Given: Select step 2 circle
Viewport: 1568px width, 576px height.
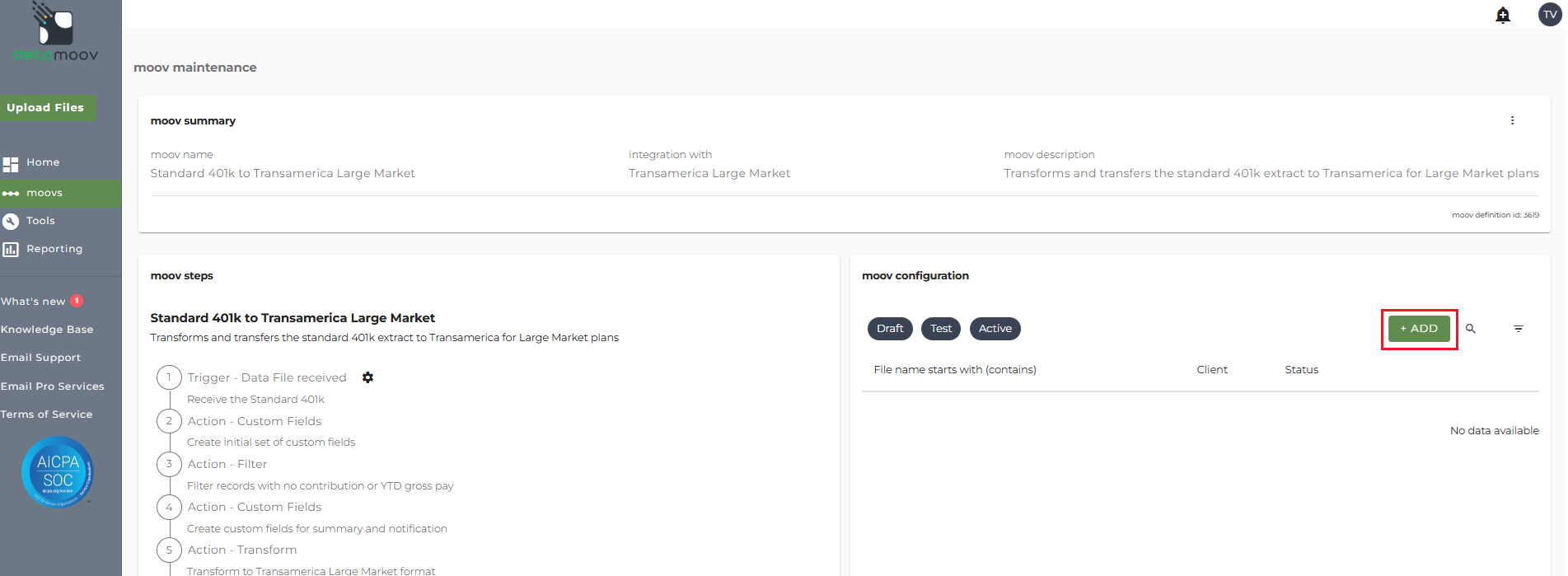Looking at the screenshot, I should [x=169, y=421].
